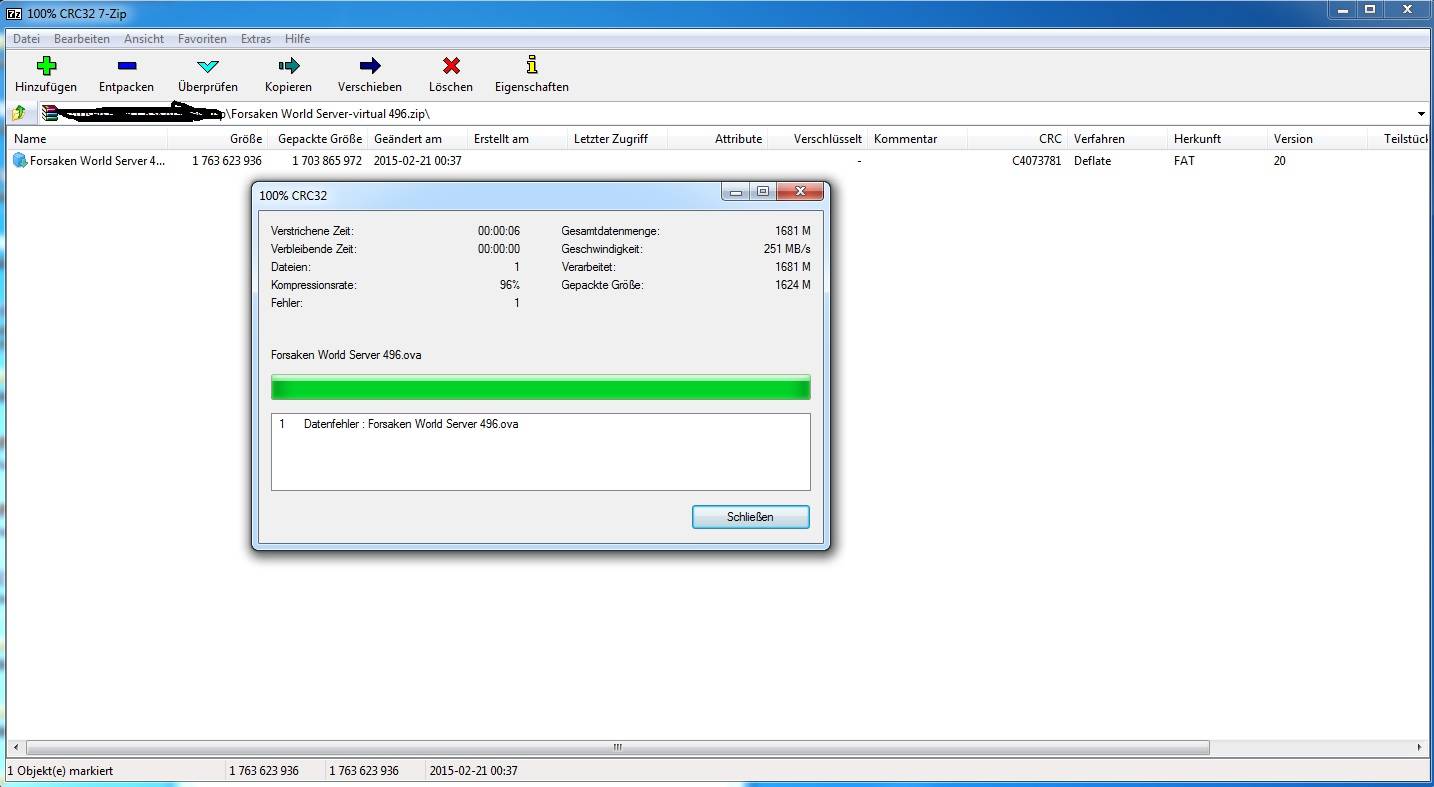The width and height of the screenshot is (1434, 787).
Task: Sort by Kommentar column header
Action: (x=918, y=139)
